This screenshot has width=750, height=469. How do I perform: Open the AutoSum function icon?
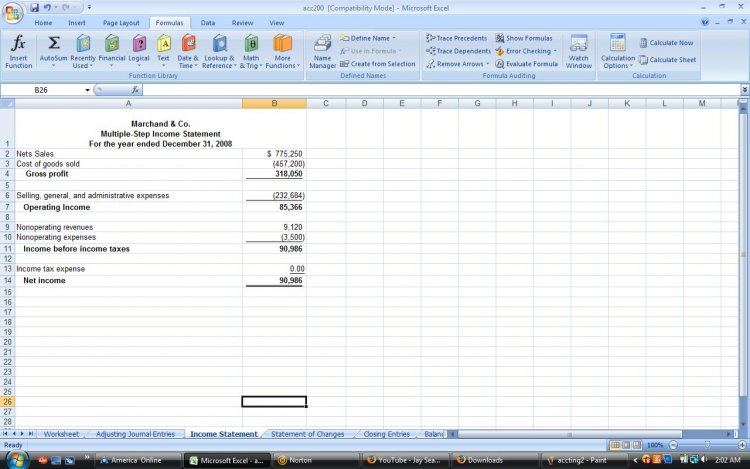[53, 50]
